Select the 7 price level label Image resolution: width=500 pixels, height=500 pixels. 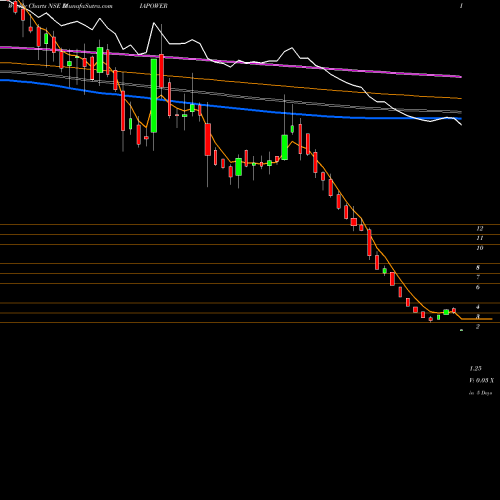coord(478,277)
